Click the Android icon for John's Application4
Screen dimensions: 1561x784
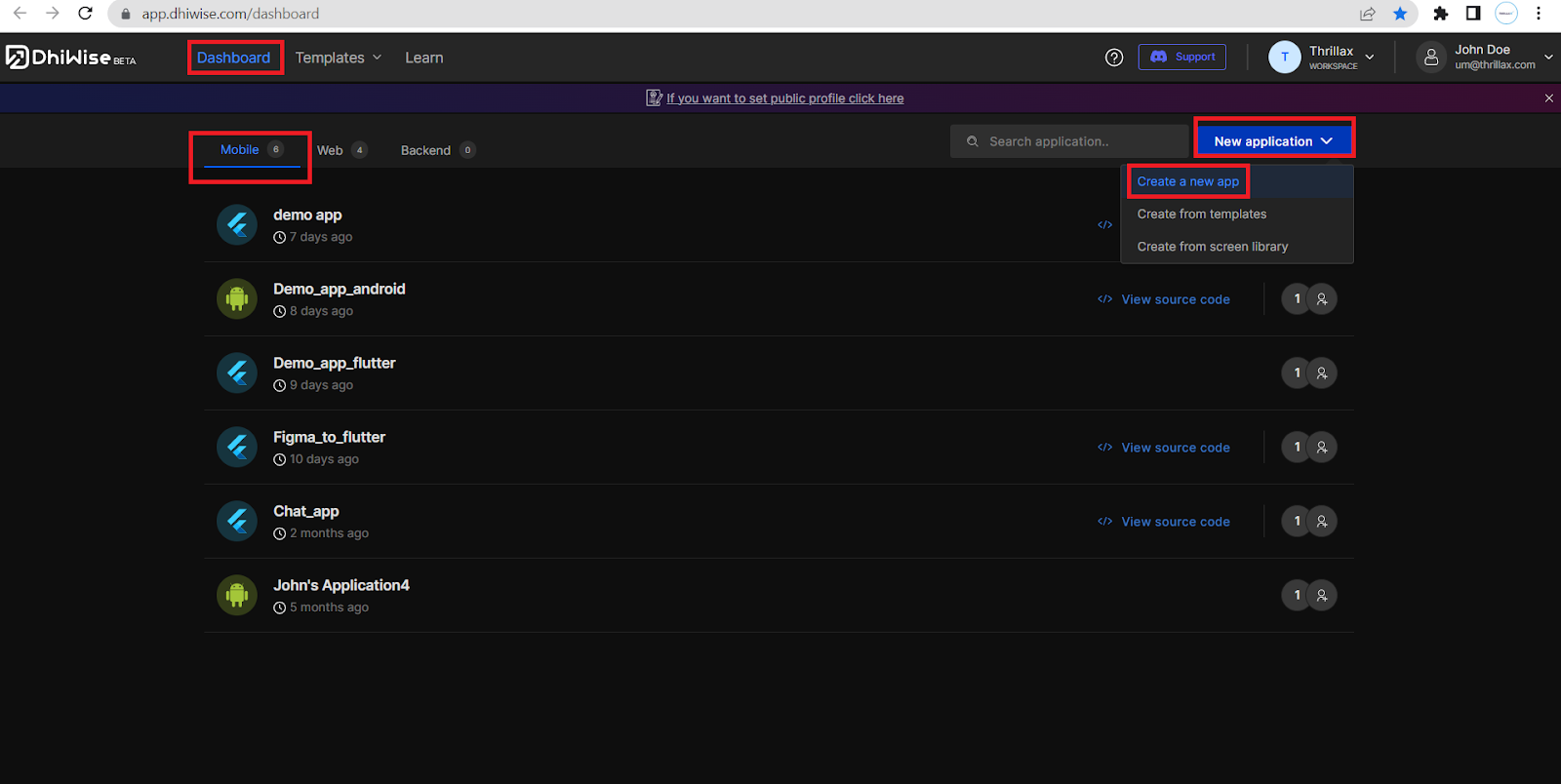(237, 595)
